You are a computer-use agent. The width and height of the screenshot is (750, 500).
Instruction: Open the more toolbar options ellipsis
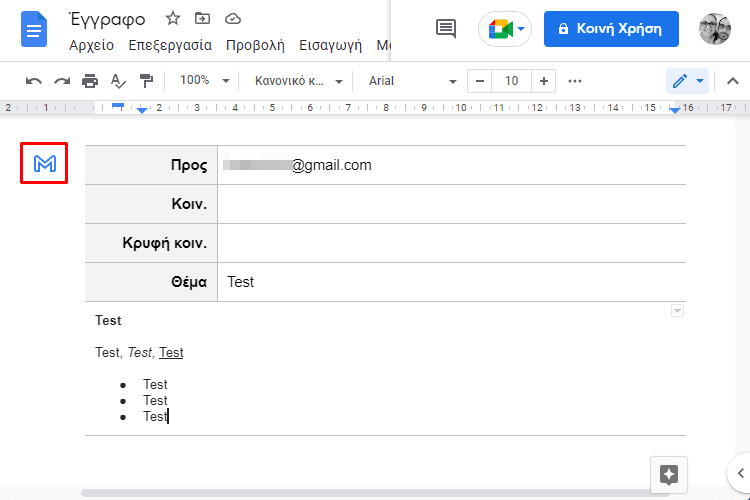coord(574,81)
